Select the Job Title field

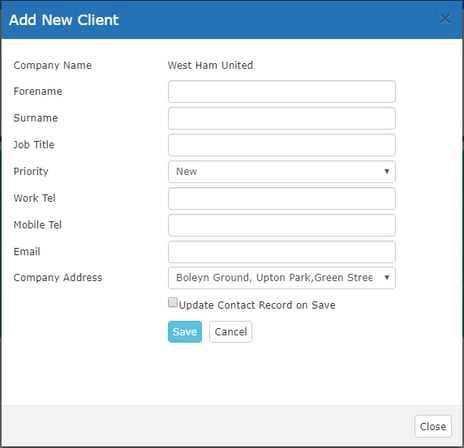(282, 145)
